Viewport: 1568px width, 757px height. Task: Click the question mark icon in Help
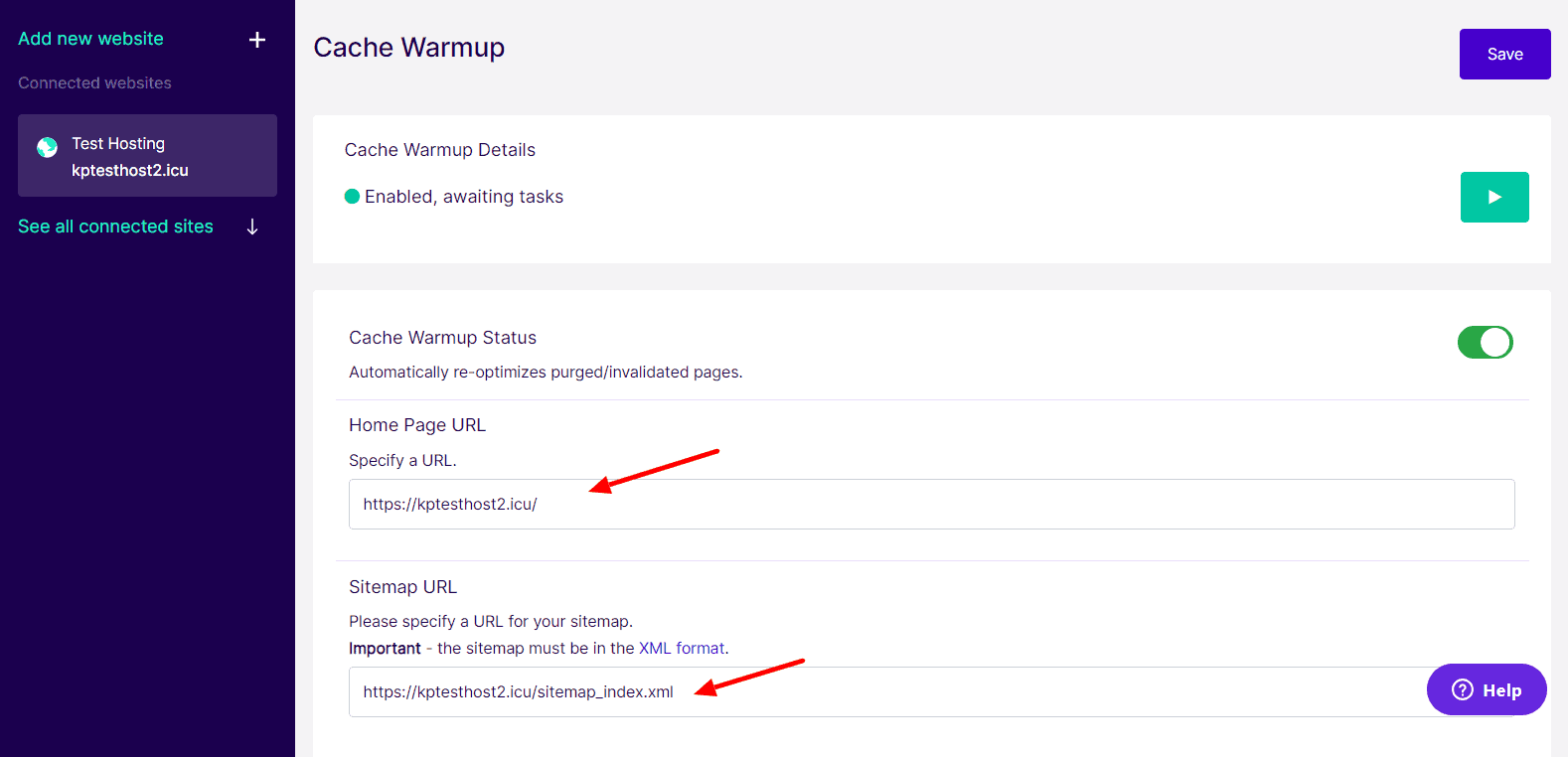pyautogui.click(x=1462, y=689)
